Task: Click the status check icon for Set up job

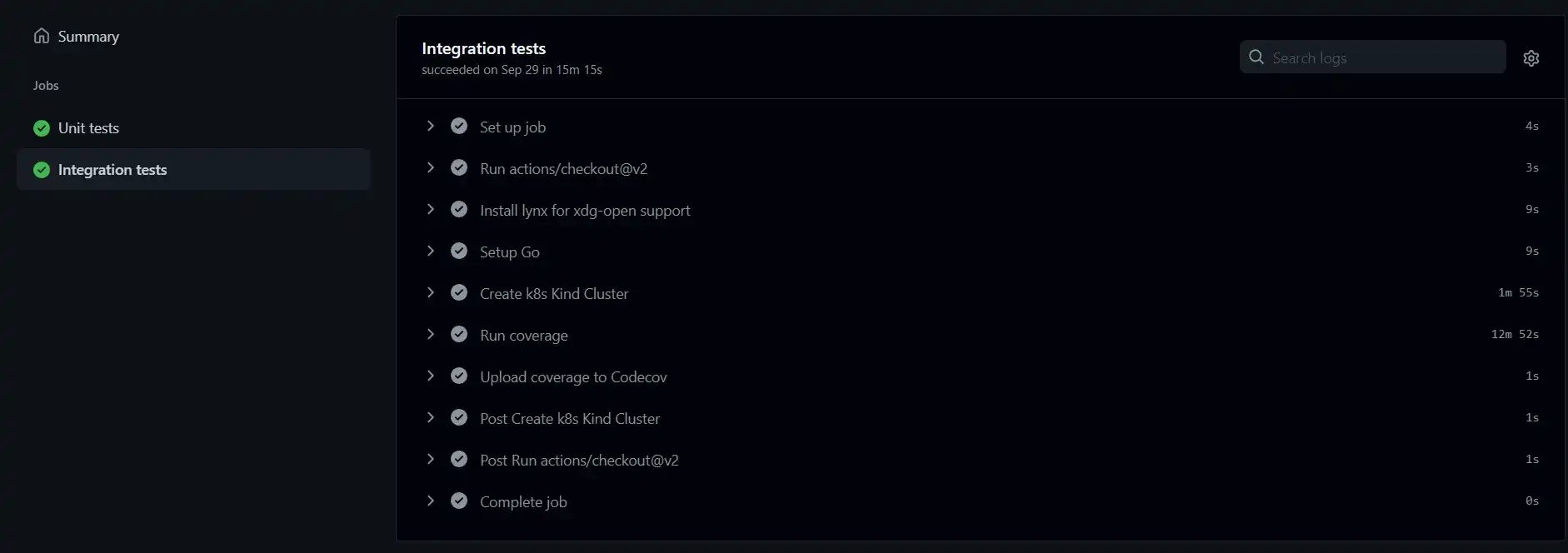Action: pyautogui.click(x=459, y=126)
